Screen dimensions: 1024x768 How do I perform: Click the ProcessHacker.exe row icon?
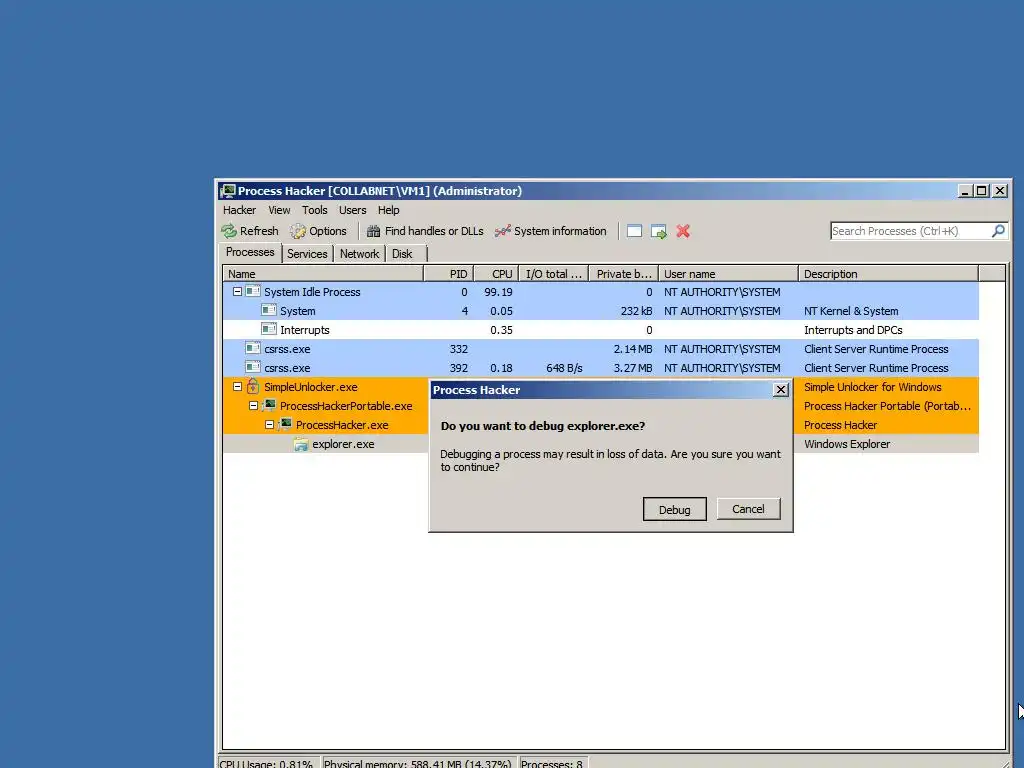pos(285,424)
